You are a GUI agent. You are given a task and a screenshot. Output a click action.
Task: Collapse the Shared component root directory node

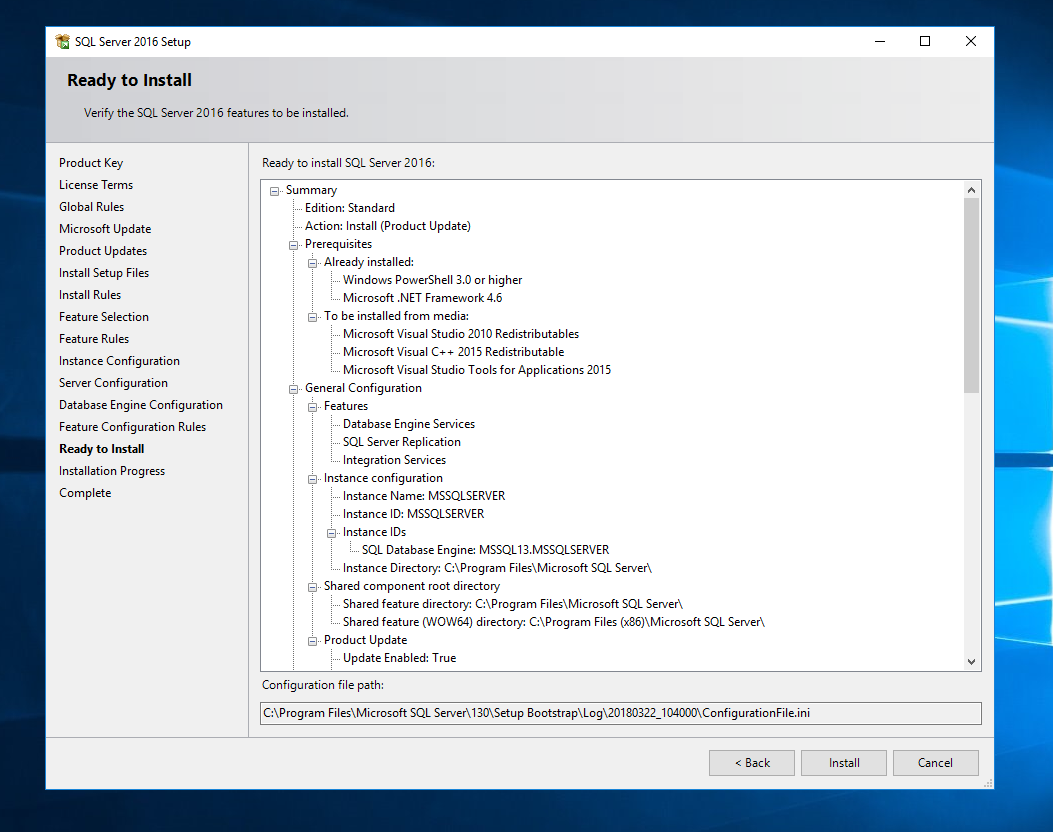[x=312, y=585]
